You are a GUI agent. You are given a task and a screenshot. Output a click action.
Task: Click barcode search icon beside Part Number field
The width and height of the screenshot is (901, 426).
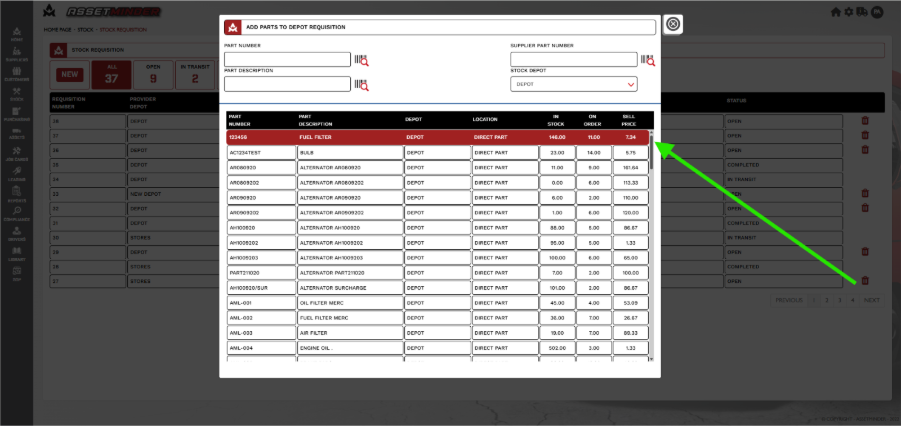pyautogui.click(x=361, y=60)
